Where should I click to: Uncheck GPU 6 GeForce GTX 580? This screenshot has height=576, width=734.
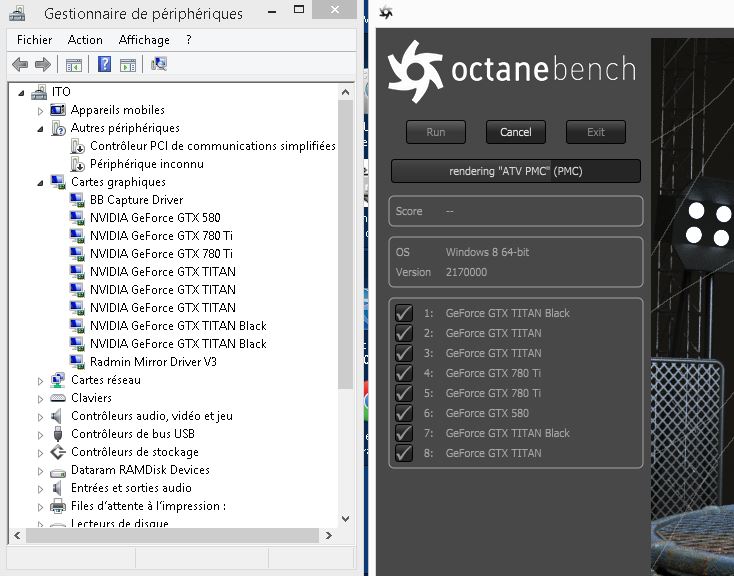point(404,413)
